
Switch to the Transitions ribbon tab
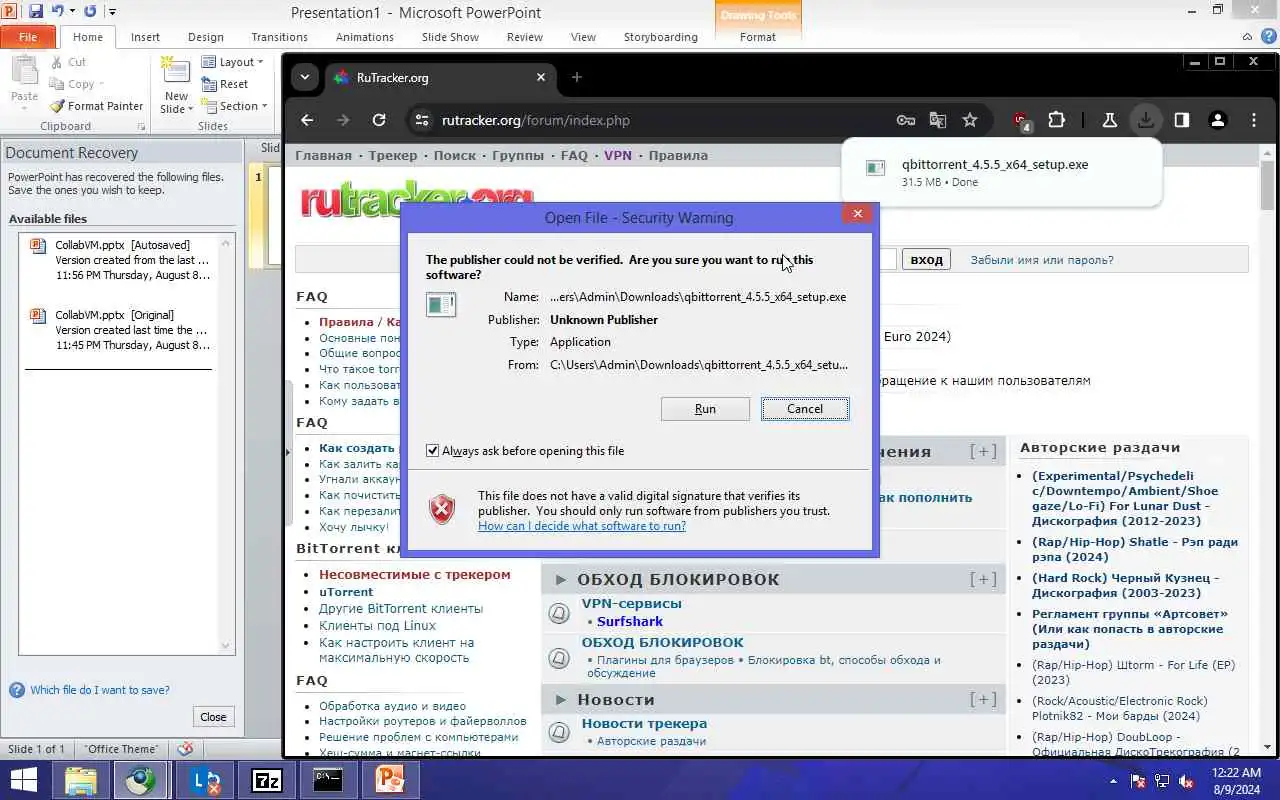280,37
